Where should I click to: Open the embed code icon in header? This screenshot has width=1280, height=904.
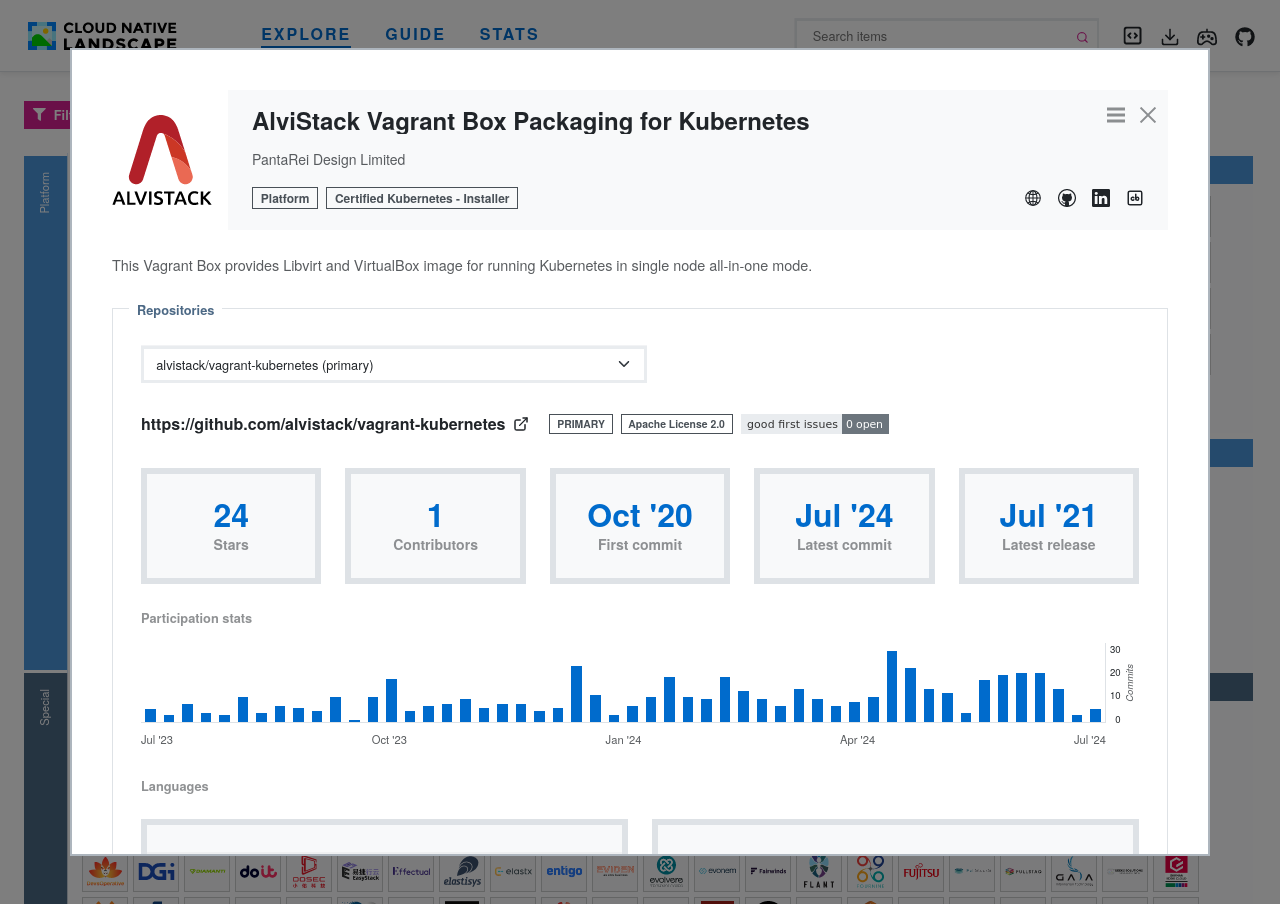(x=1132, y=36)
